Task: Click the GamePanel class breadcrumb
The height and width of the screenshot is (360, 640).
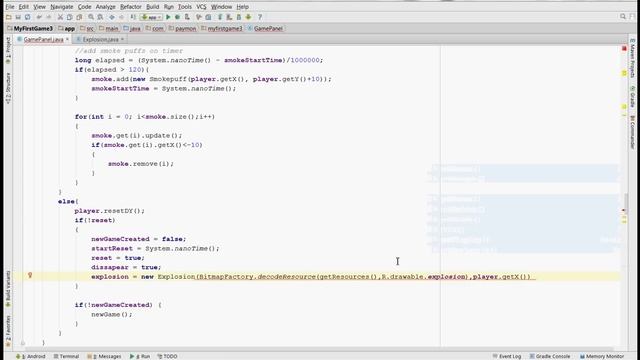Action: tap(265, 29)
